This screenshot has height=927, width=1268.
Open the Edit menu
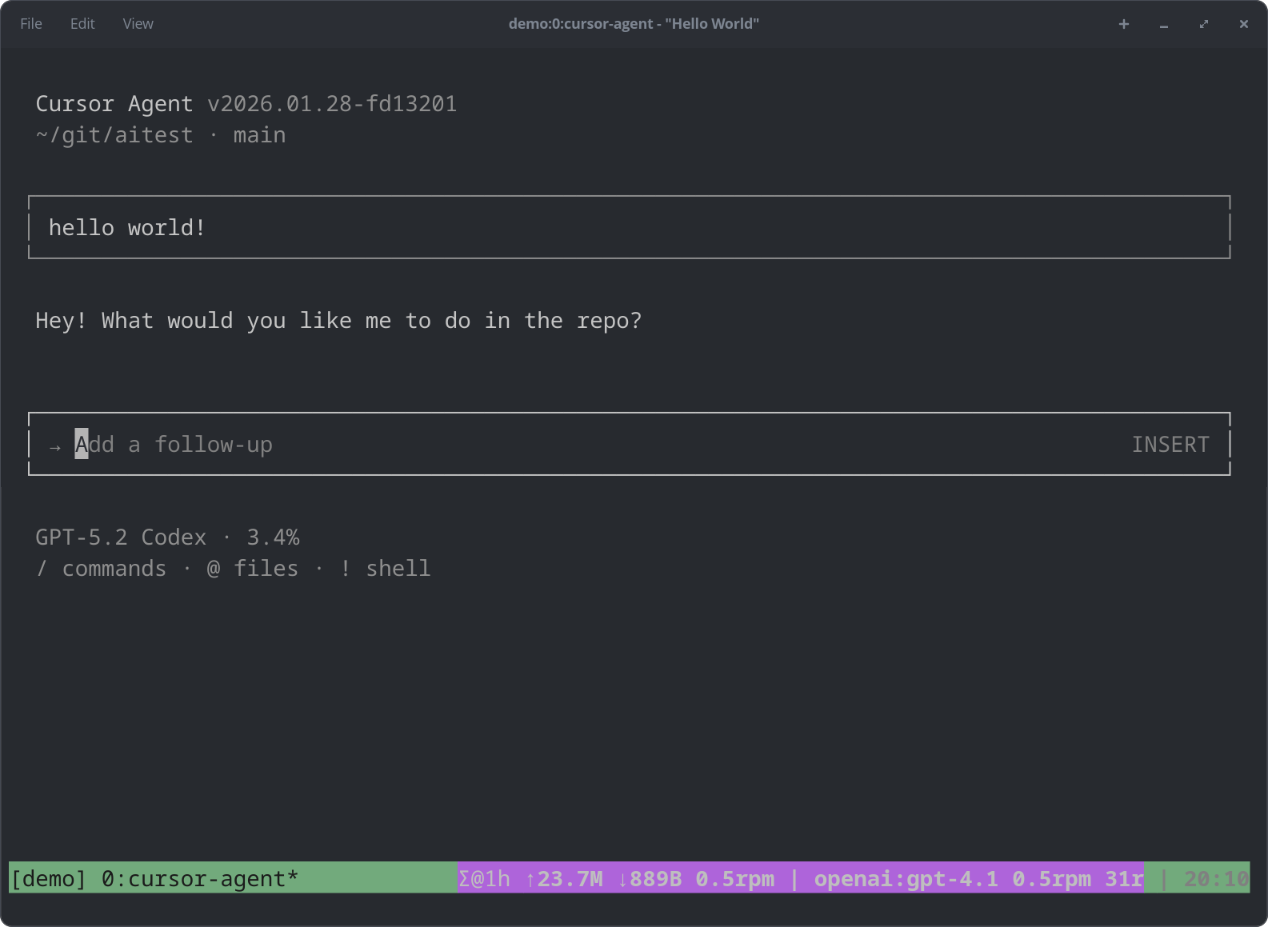click(x=82, y=24)
